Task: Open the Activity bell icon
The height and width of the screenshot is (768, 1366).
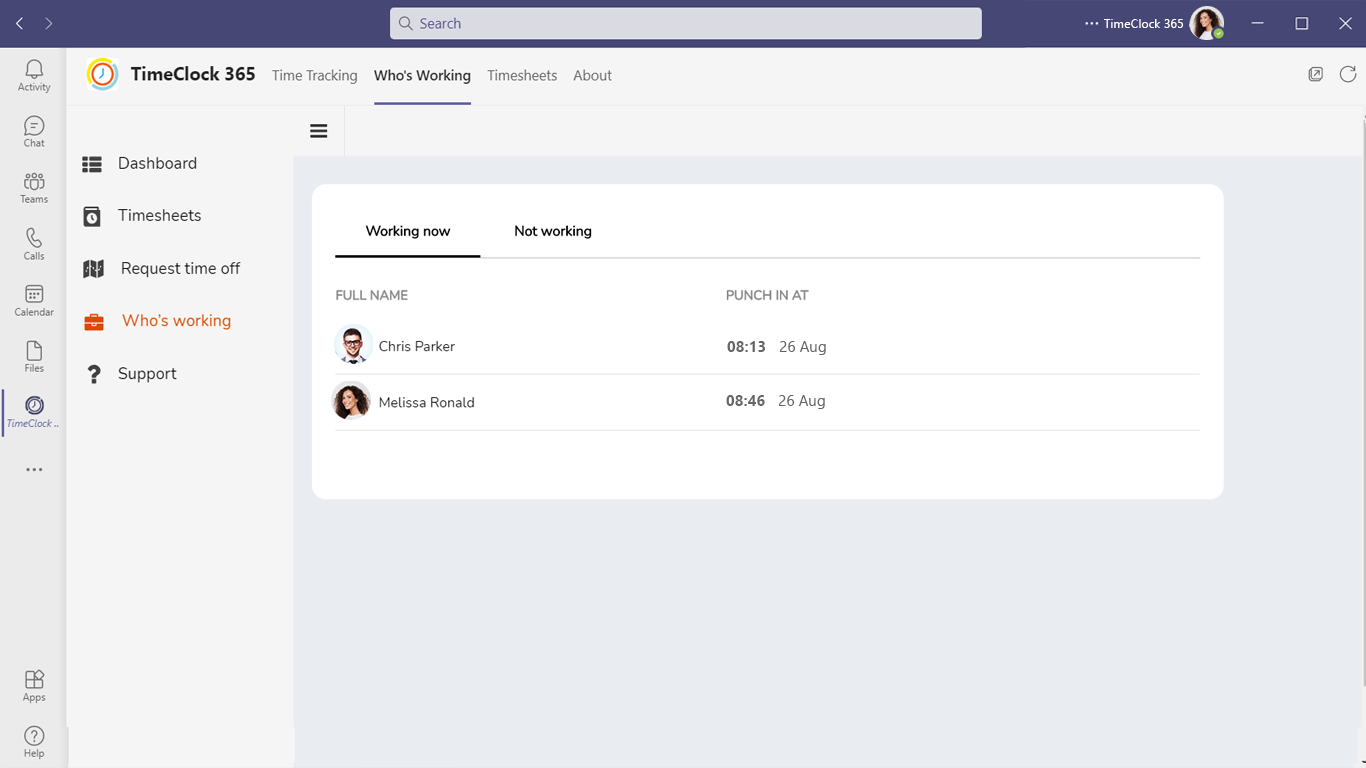Action: point(34,75)
